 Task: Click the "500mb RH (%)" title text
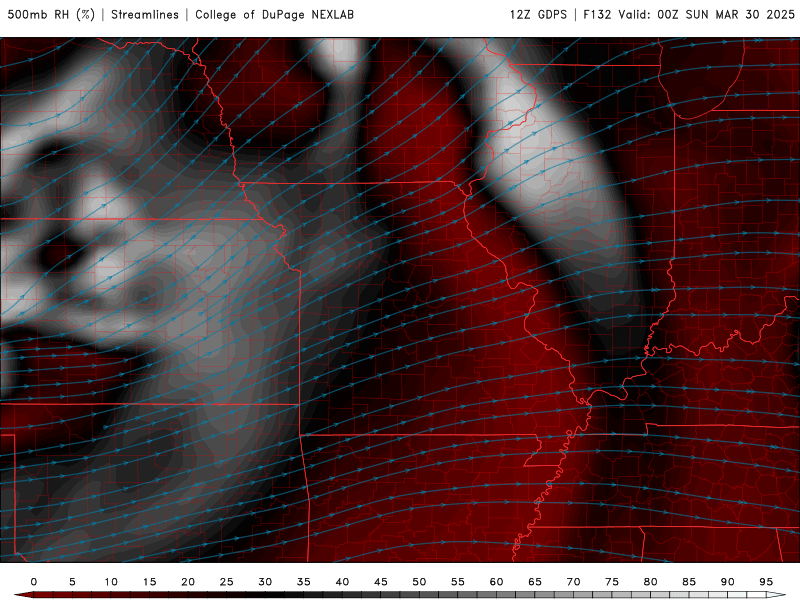[51, 15]
